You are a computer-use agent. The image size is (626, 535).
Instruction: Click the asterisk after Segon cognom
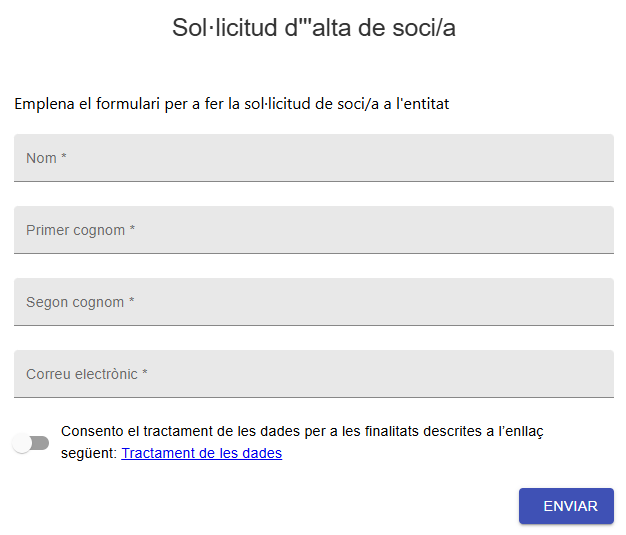point(132,300)
